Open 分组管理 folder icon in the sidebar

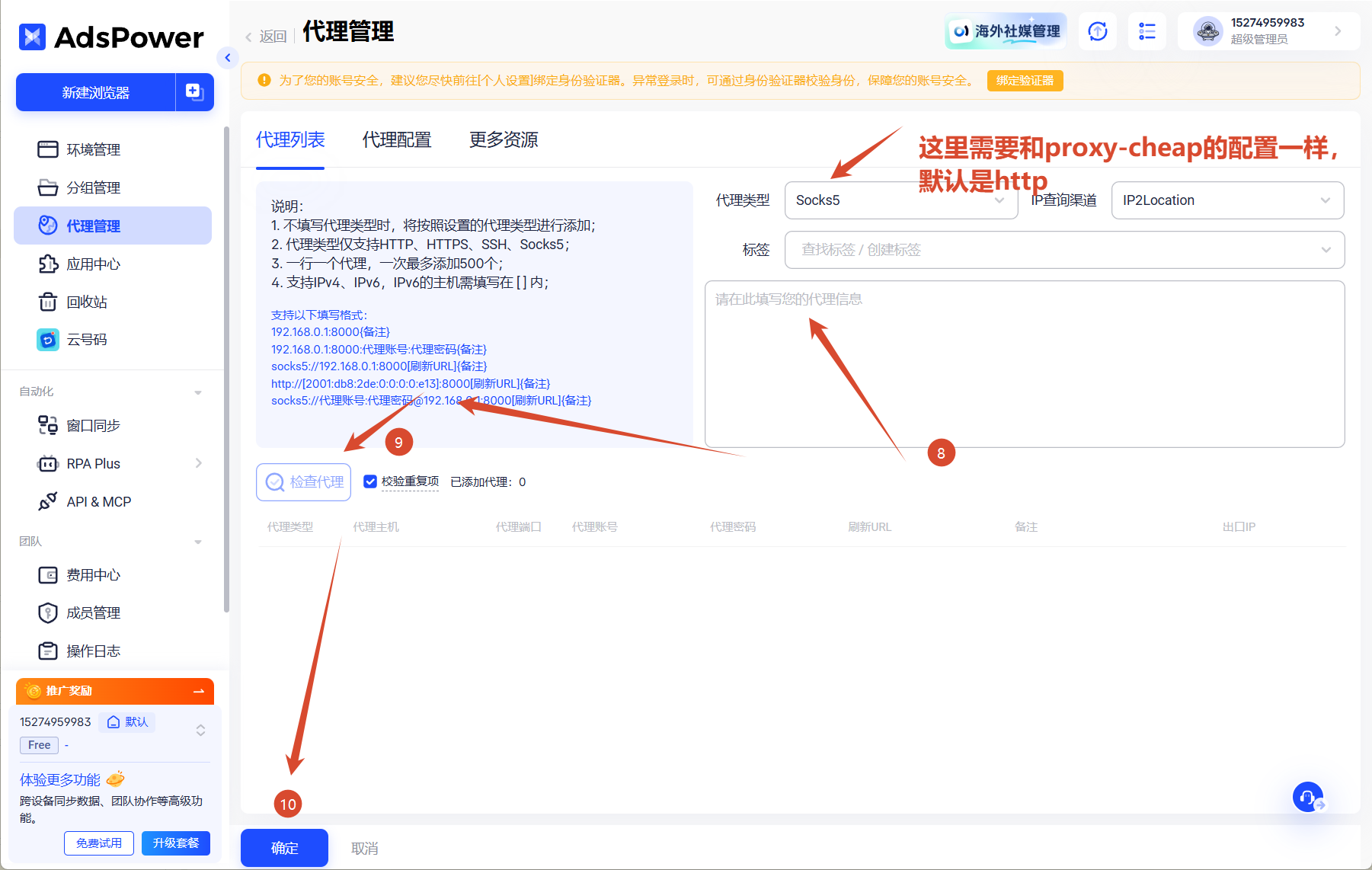48,187
